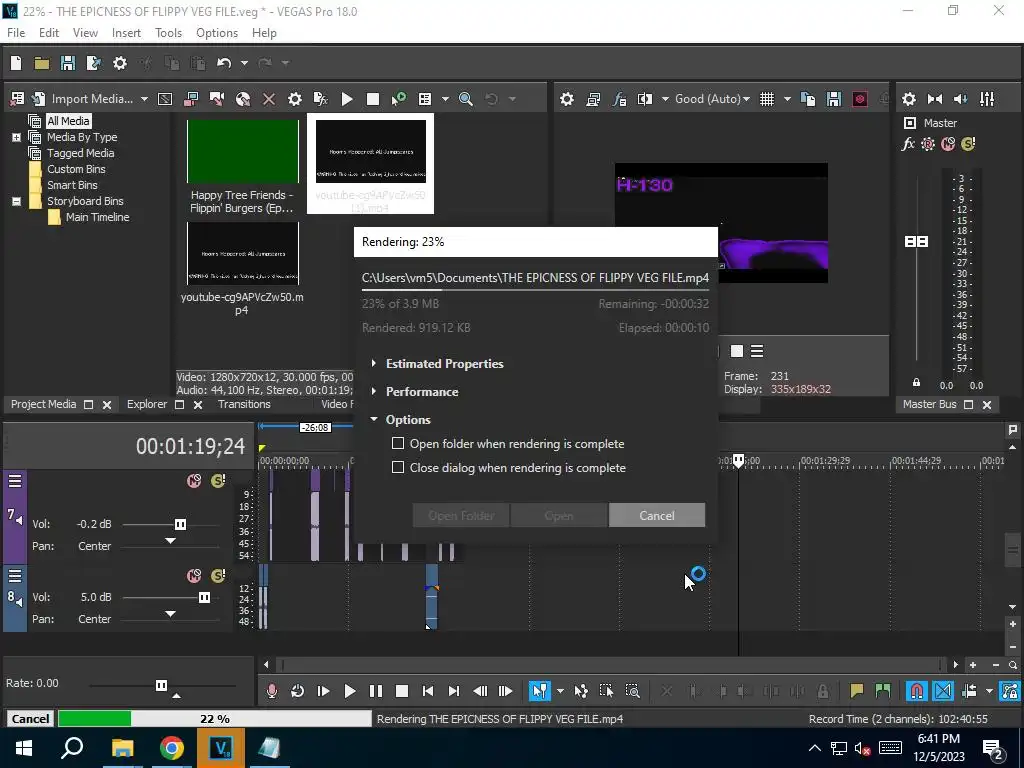Click Pause in timeline transport
The width and height of the screenshot is (1024, 768).
(376, 691)
